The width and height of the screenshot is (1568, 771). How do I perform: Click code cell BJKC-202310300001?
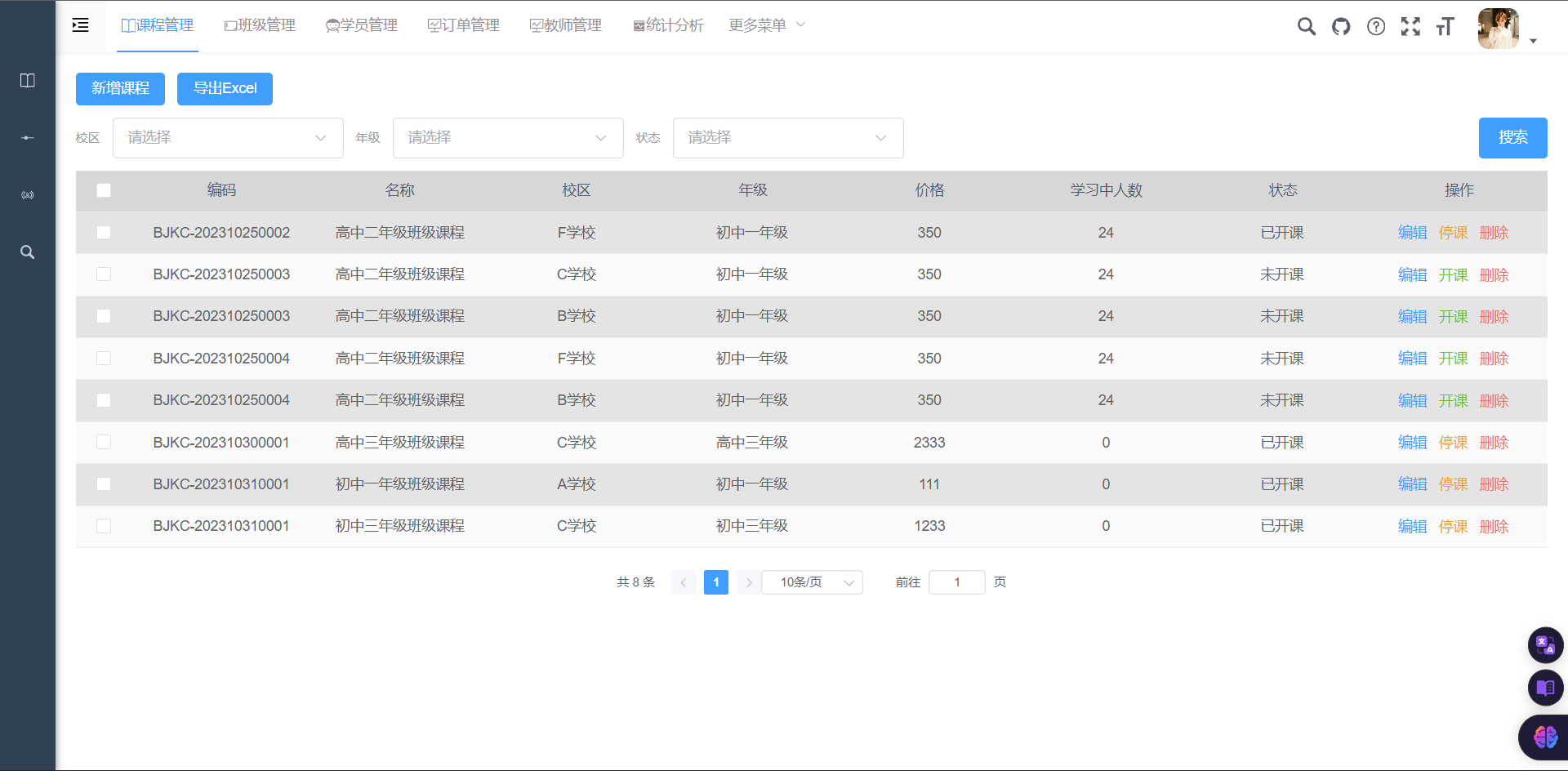(x=221, y=443)
